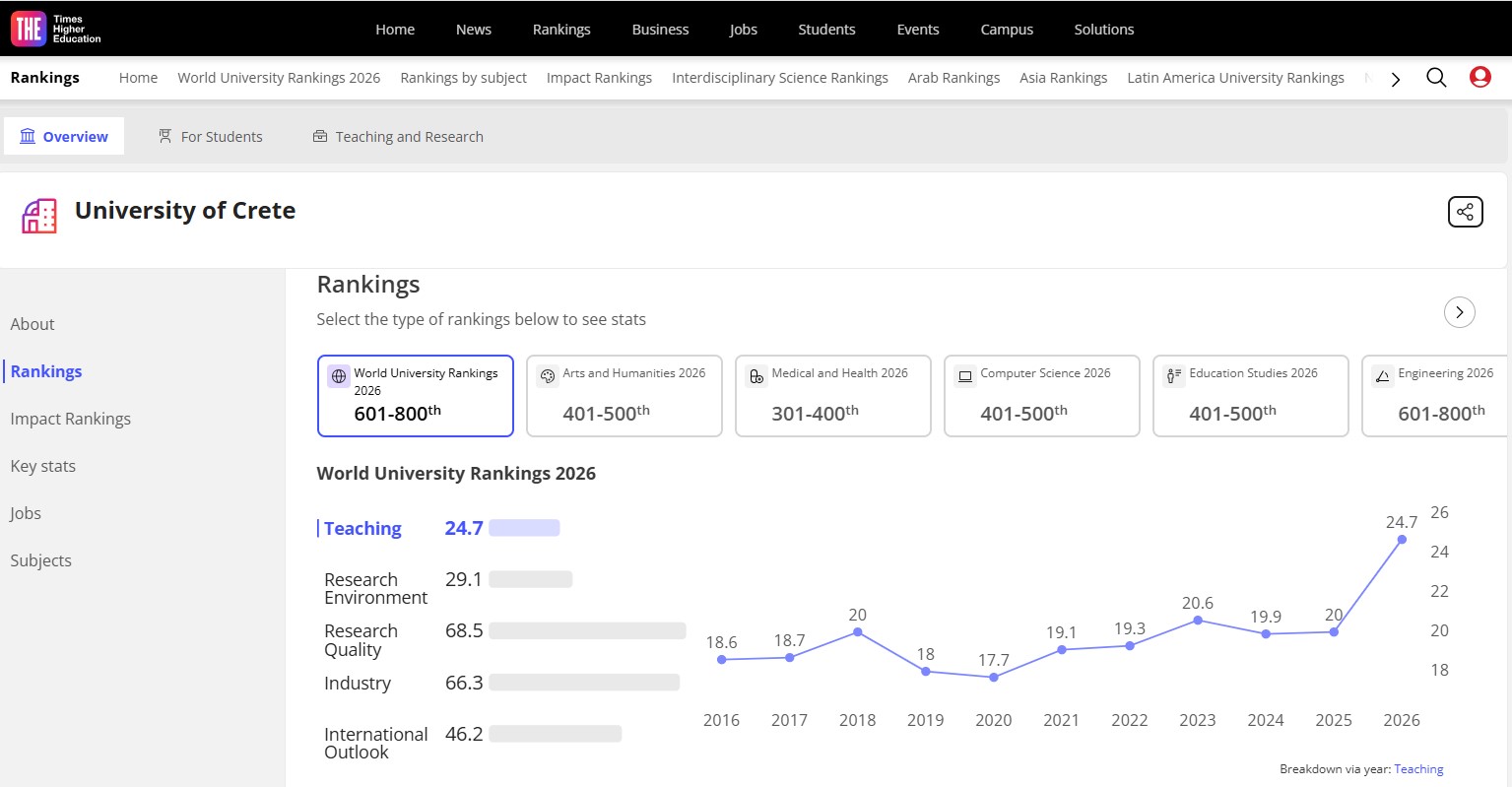Click the globe icon on World University Rankings card
Image resolution: width=1512 pixels, height=787 pixels.
tap(339, 376)
